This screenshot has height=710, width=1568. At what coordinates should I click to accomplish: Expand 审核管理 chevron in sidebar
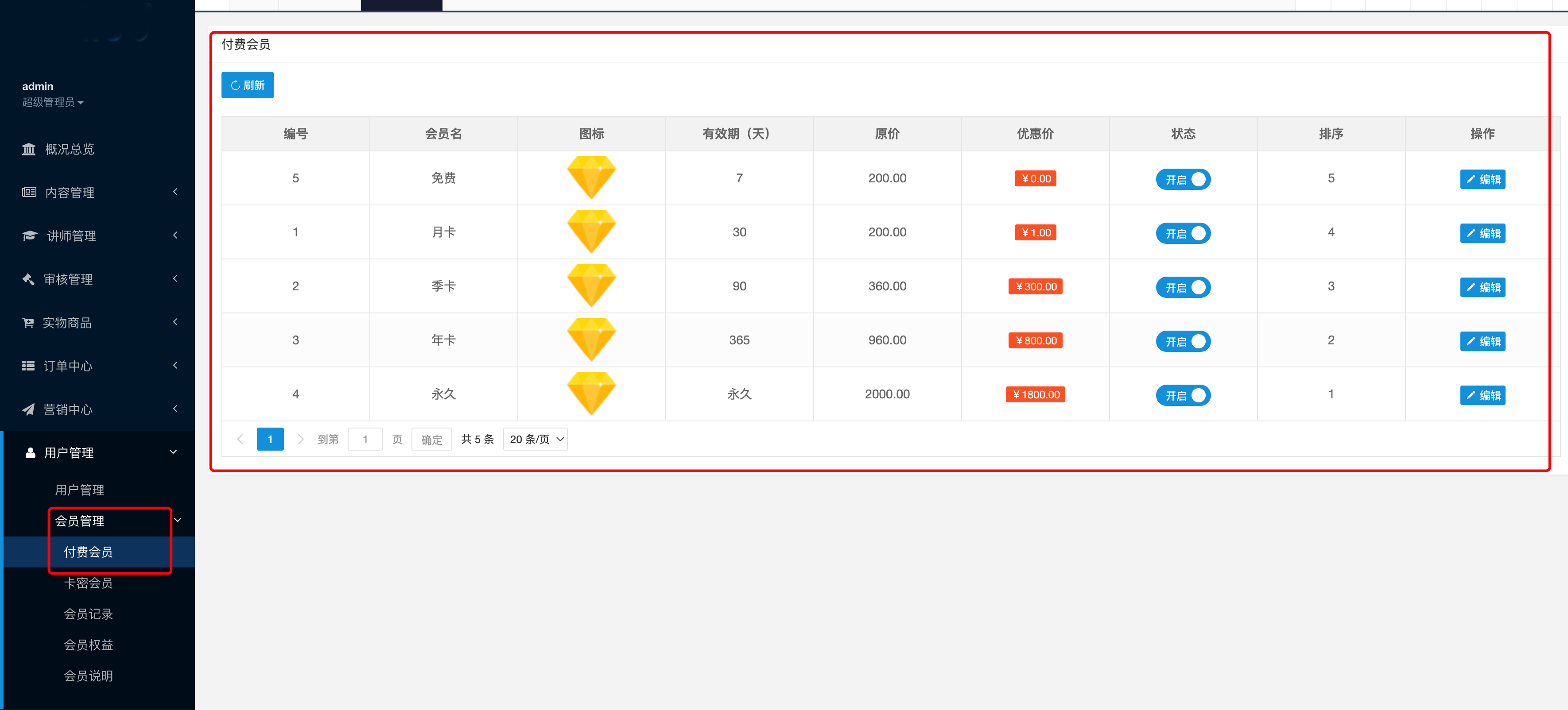[x=175, y=279]
